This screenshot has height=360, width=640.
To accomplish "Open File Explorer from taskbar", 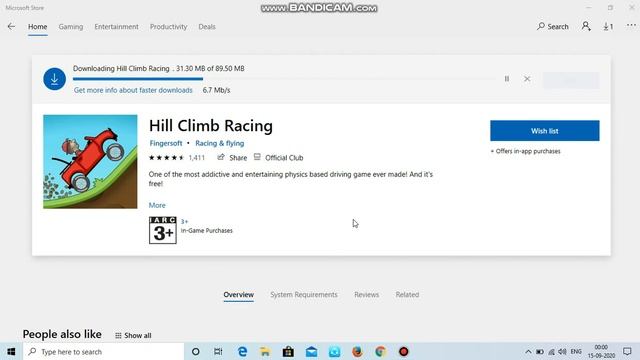I will tap(265, 351).
